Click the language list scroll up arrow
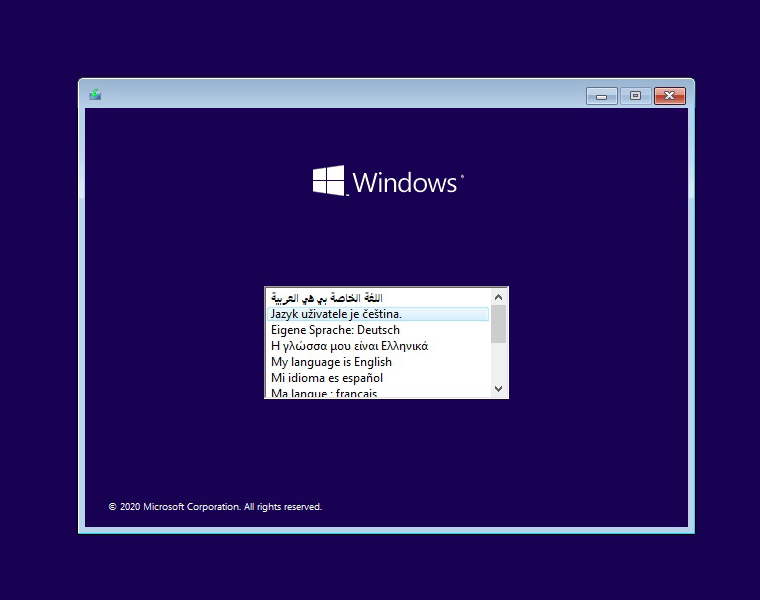Screen dimensions: 760x600 point(499,297)
